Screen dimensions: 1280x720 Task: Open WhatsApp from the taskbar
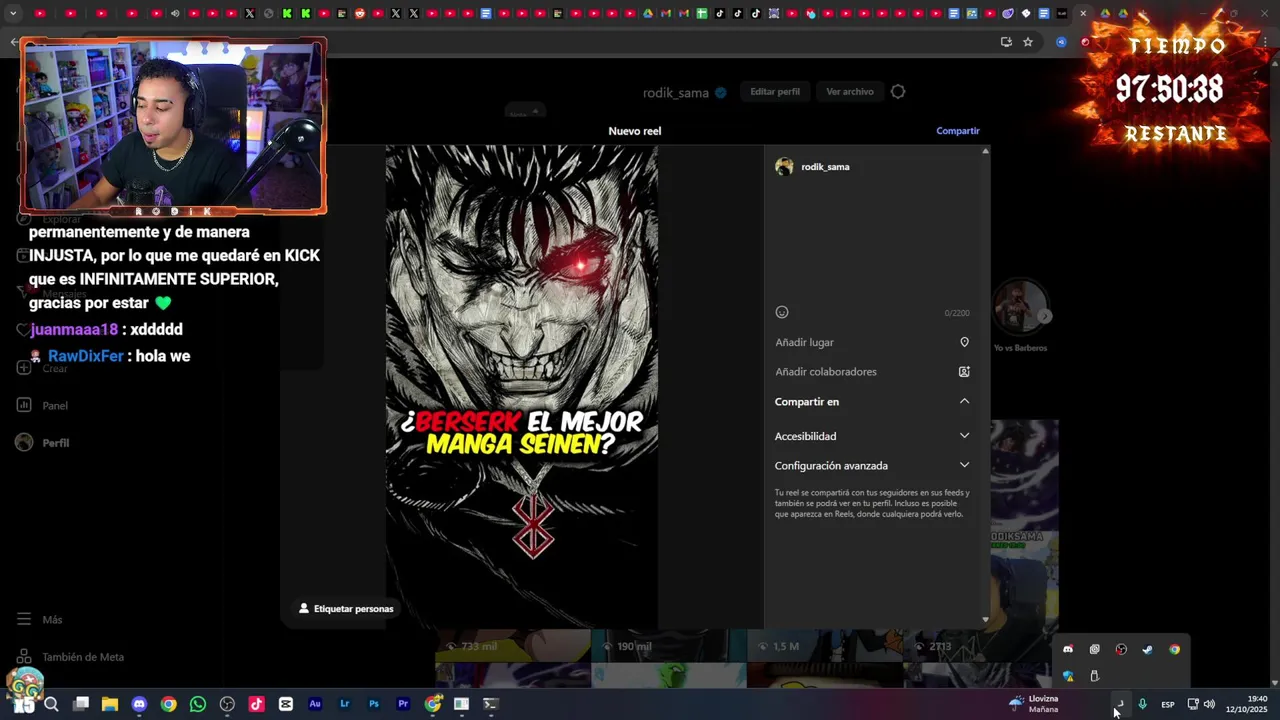coord(198,704)
